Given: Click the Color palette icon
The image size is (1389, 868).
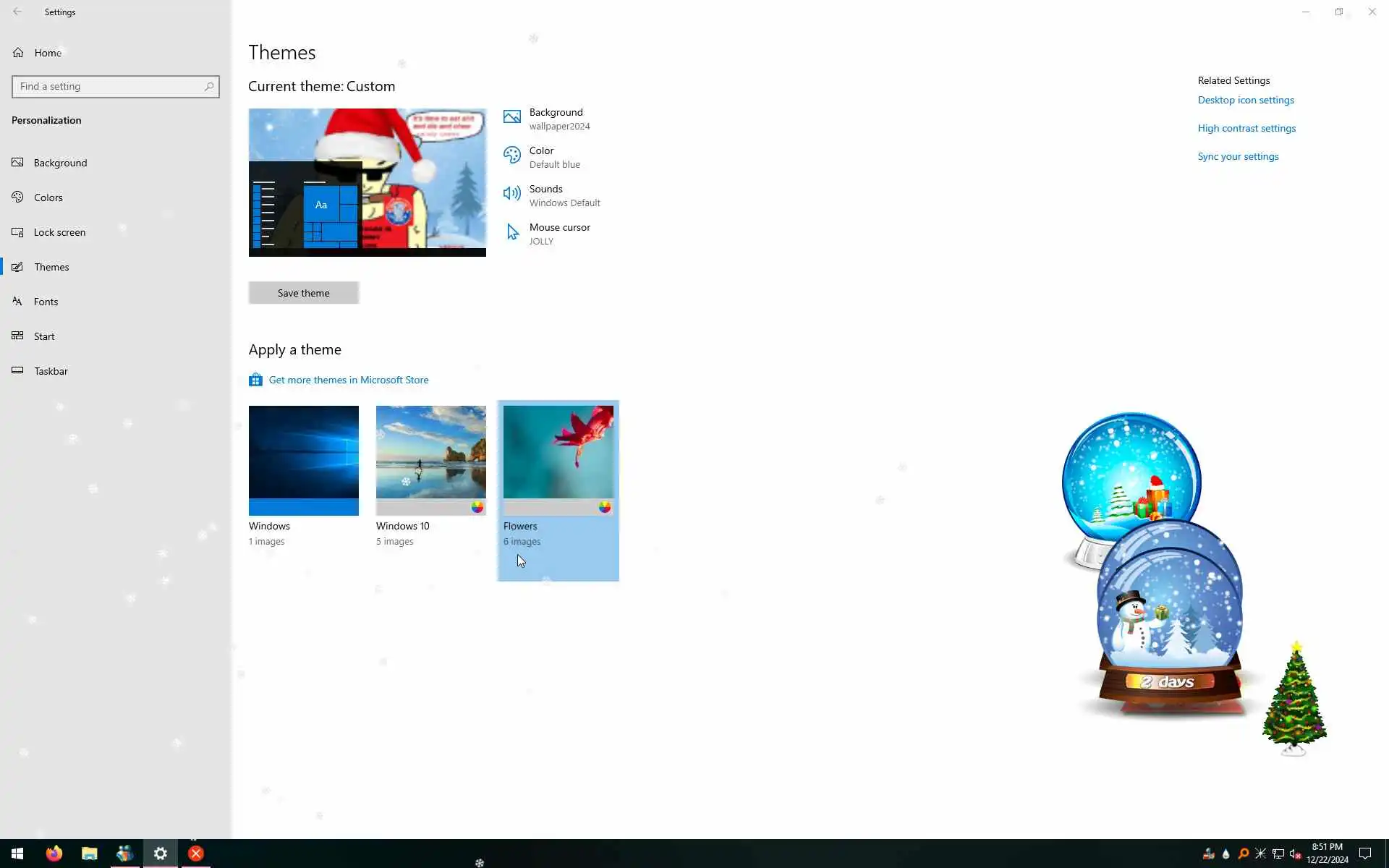Looking at the screenshot, I should click(x=511, y=156).
